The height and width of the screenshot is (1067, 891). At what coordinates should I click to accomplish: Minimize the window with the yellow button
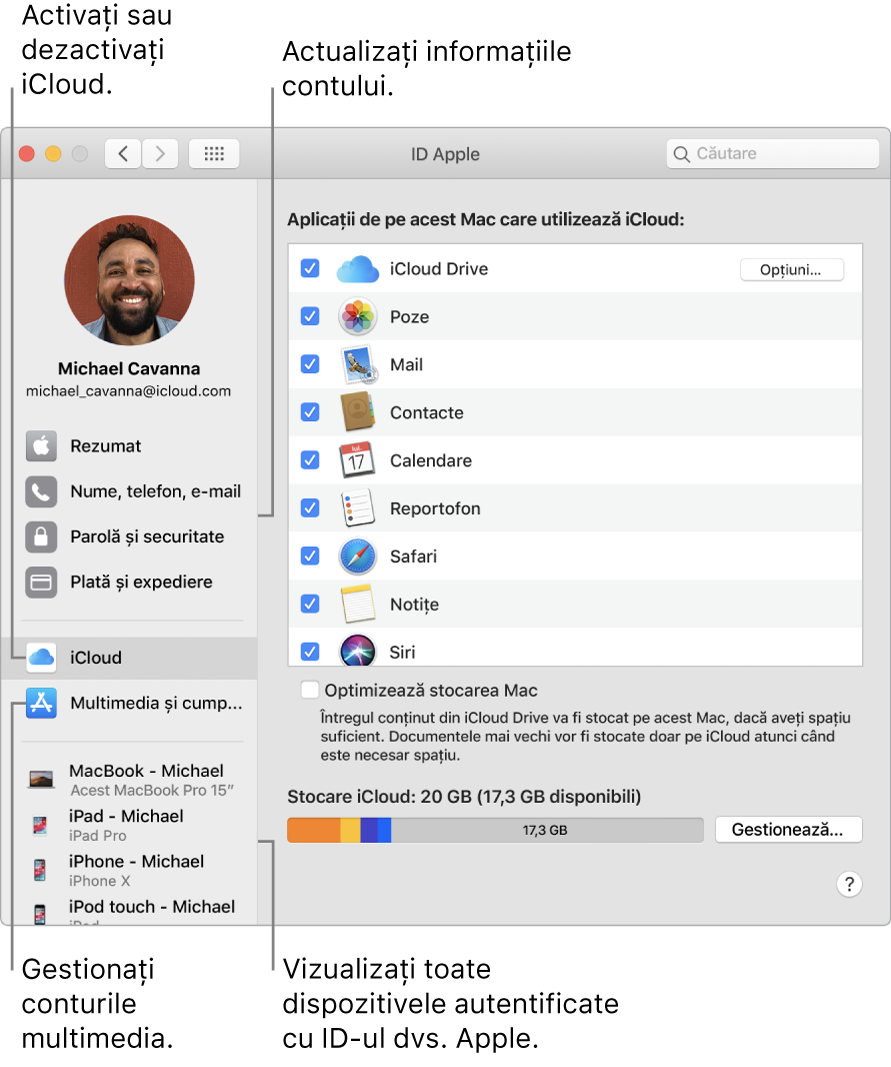(x=53, y=154)
